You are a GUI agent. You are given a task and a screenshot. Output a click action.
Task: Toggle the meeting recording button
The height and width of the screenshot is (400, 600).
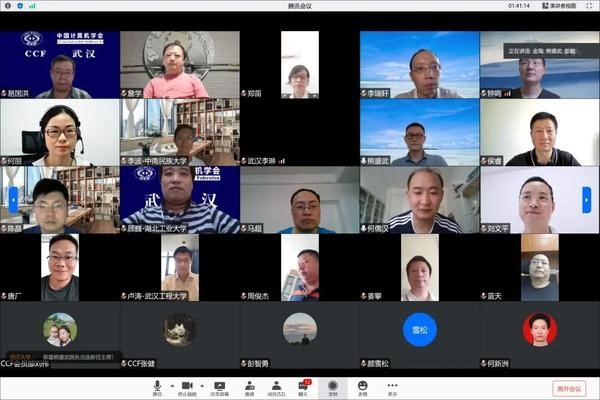click(x=333, y=385)
